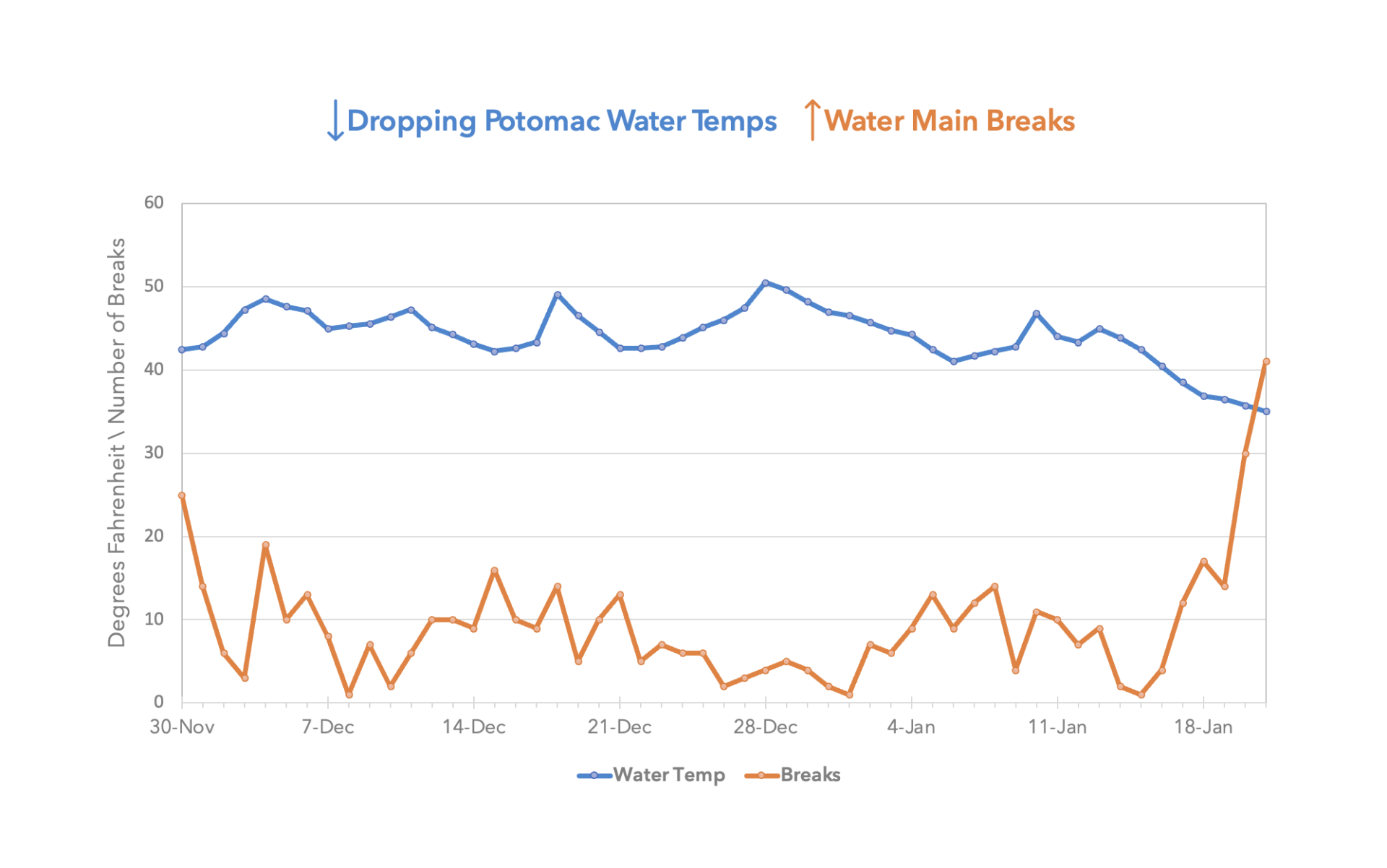Viewport: 1387px width, 868px height.
Task: Click the 28-Dec x-axis label
Action: click(765, 726)
